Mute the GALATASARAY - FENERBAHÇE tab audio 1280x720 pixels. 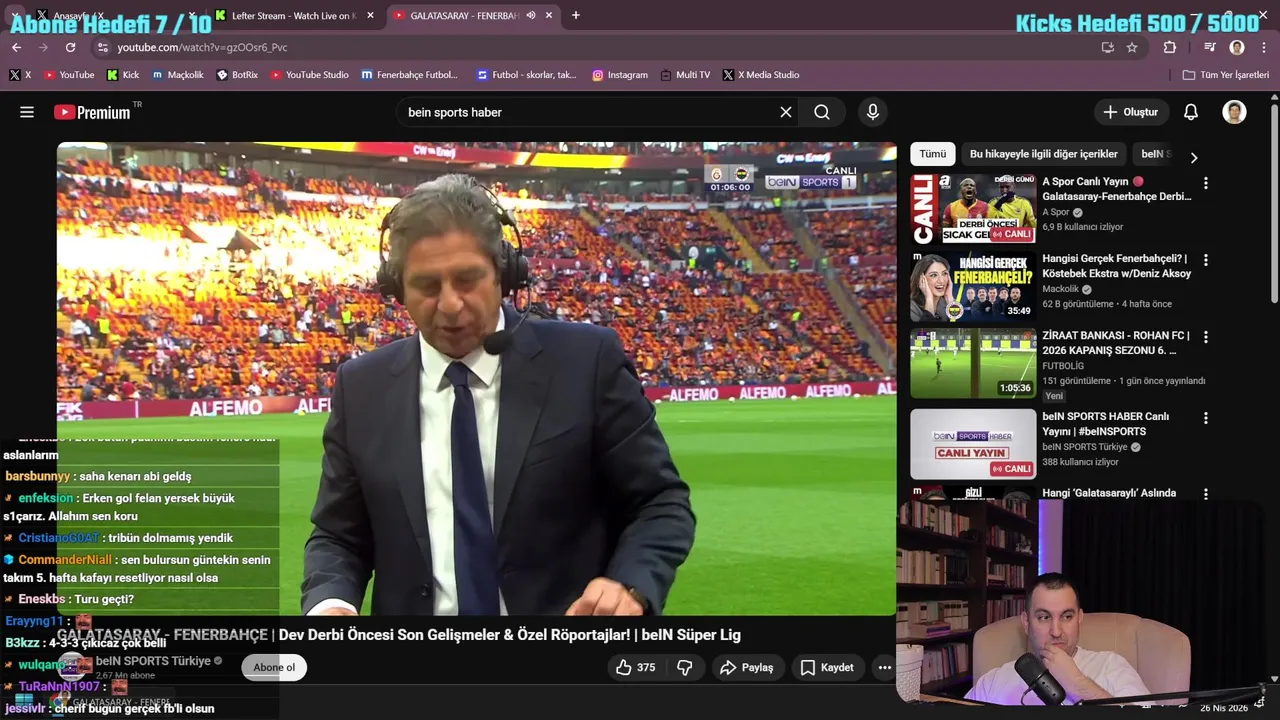(x=531, y=15)
